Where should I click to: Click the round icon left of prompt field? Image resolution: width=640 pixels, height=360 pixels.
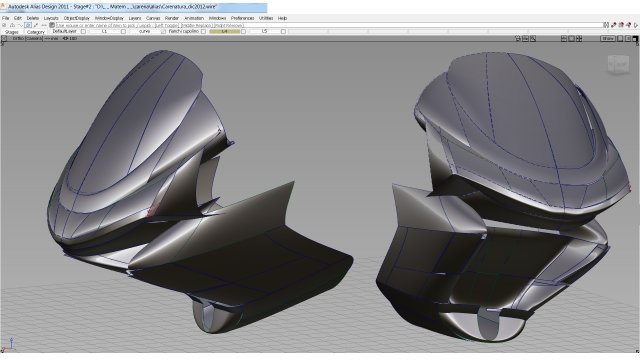pos(52,25)
